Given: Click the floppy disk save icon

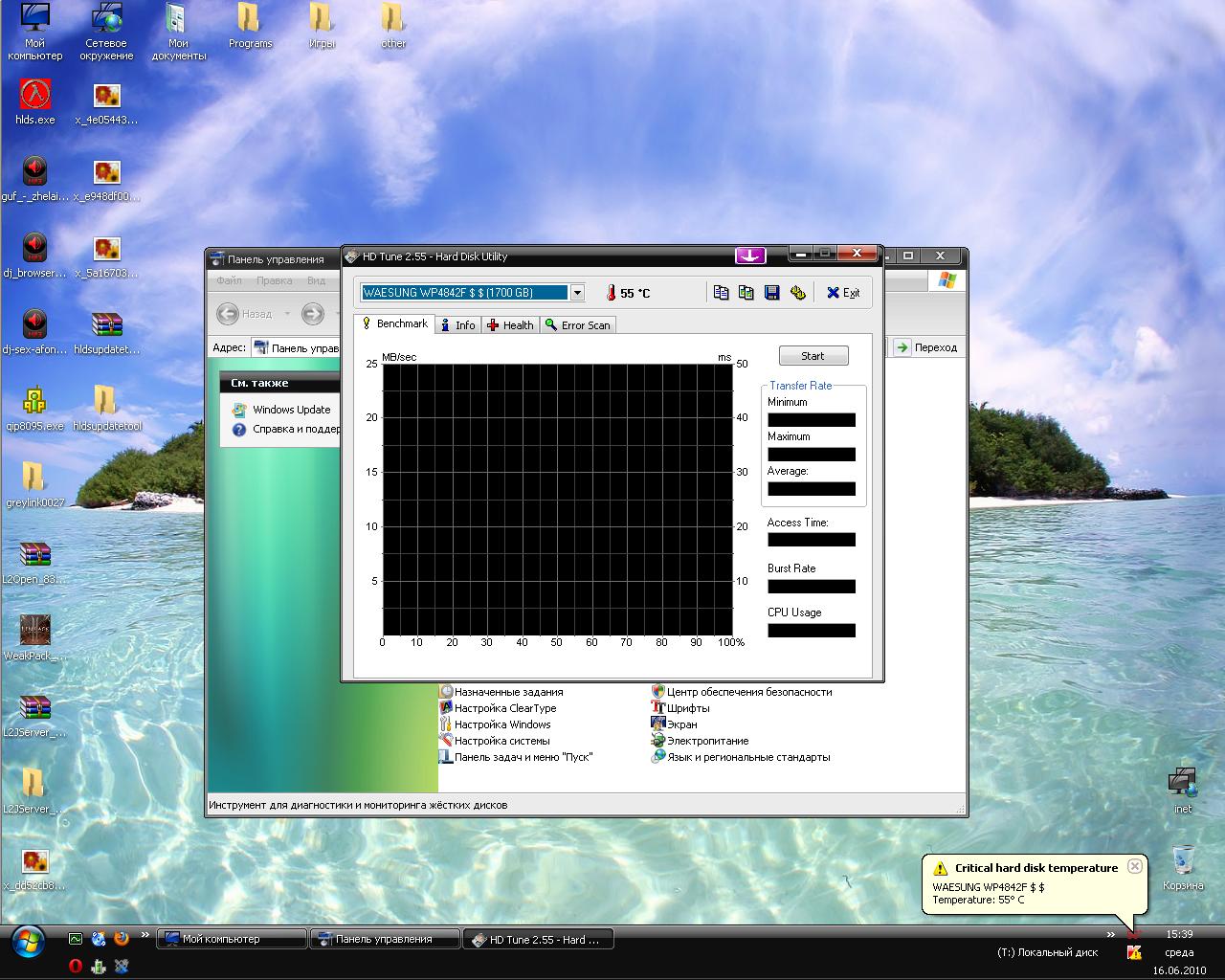Looking at the screenshot, I should pyautogui.click(x=771, y=293).
